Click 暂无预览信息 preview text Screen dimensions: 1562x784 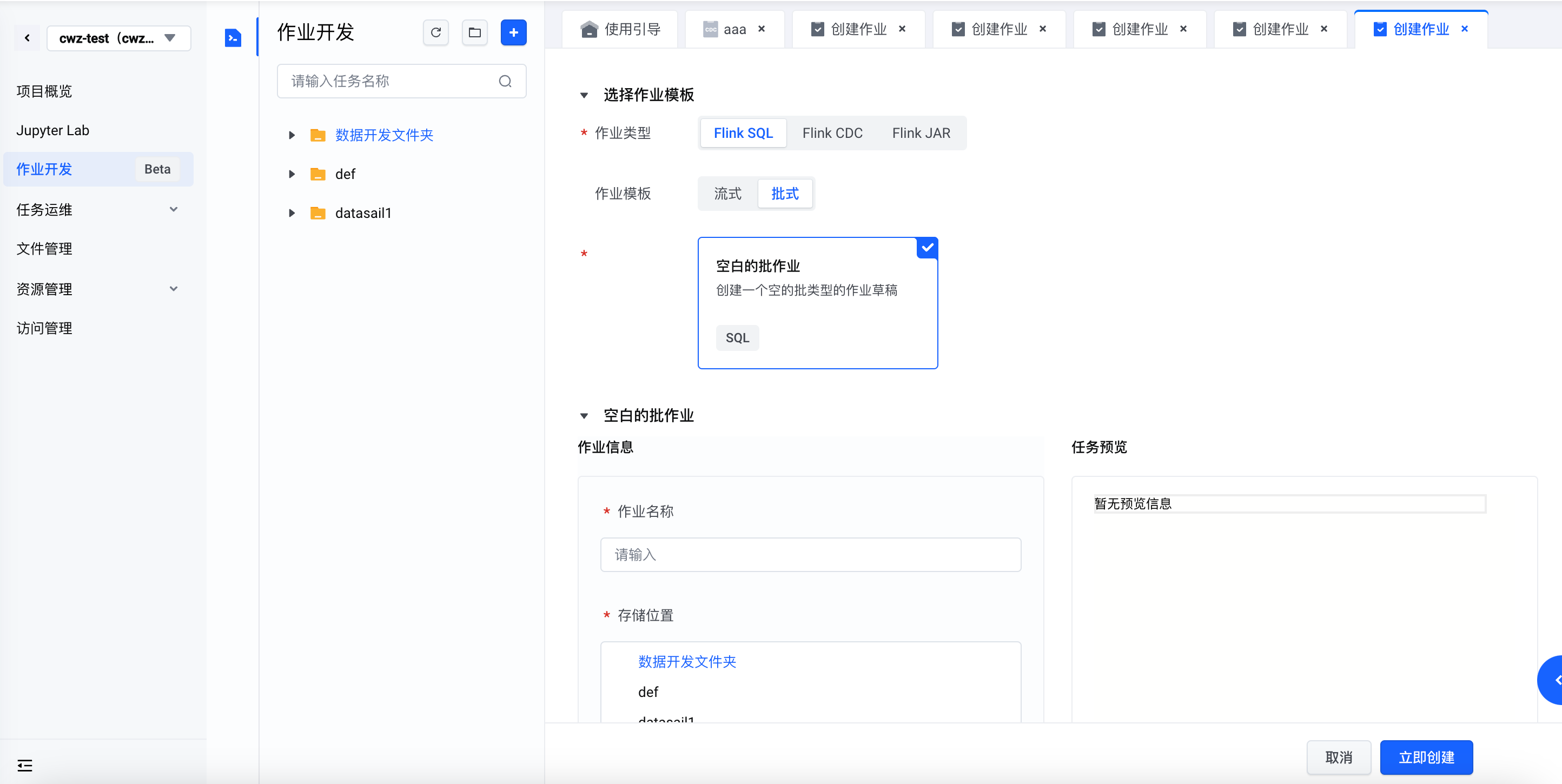pos(1132,504)
